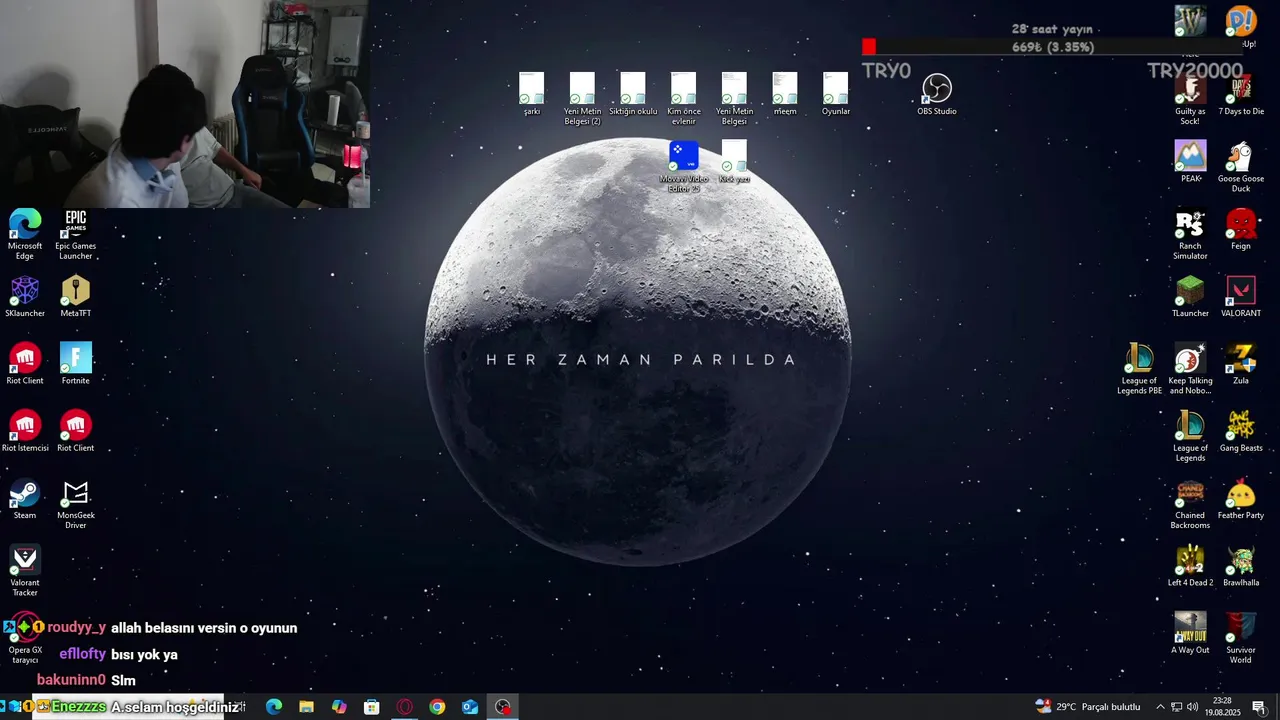Select the 7 Days to Die icon
Image resolution: width=1280 pixels, height=720 pixels.
coord(1241,94)
